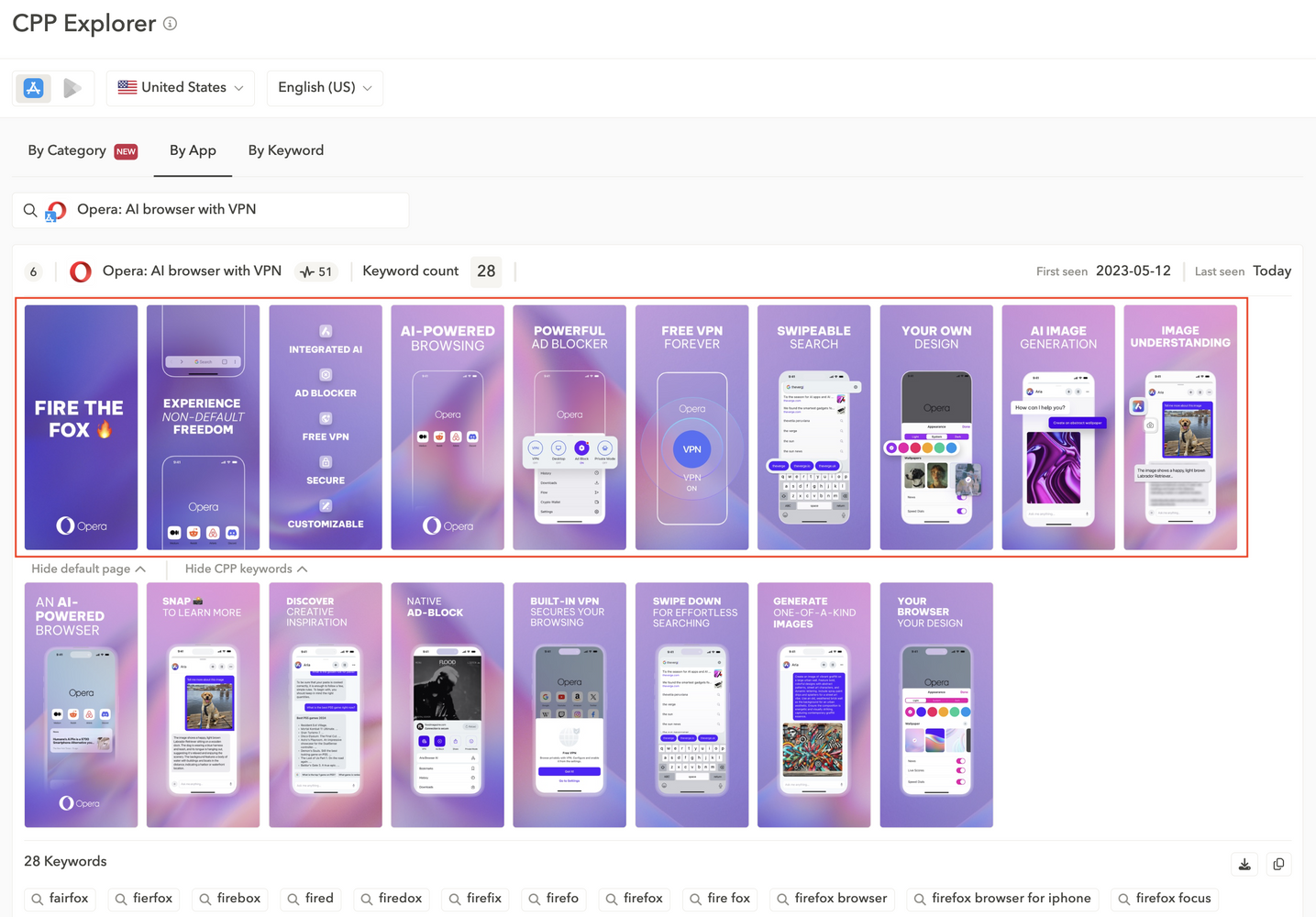Image resolution: width=1316 pixels, height=917 pixels.
Task: Open the Swipeable Search screenshot
Action: [814, 427]
